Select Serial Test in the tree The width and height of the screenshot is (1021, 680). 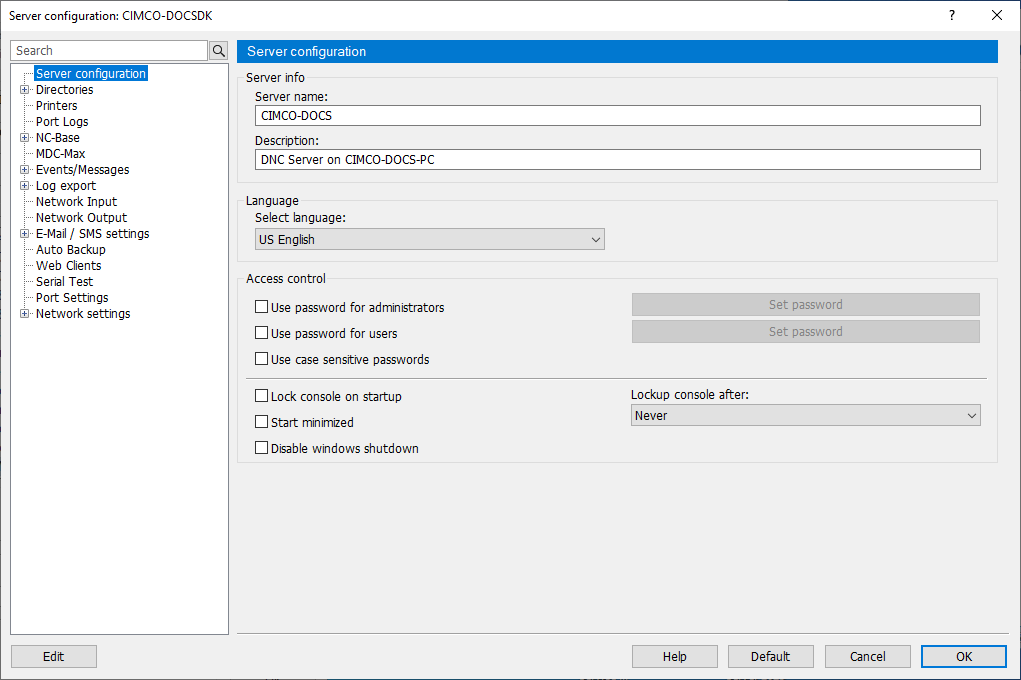pyautogui.click(x=64, y=281)
